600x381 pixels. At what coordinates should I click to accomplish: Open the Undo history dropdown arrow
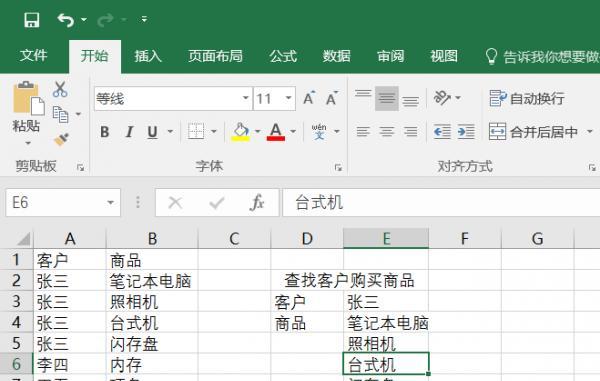(84, 20)
